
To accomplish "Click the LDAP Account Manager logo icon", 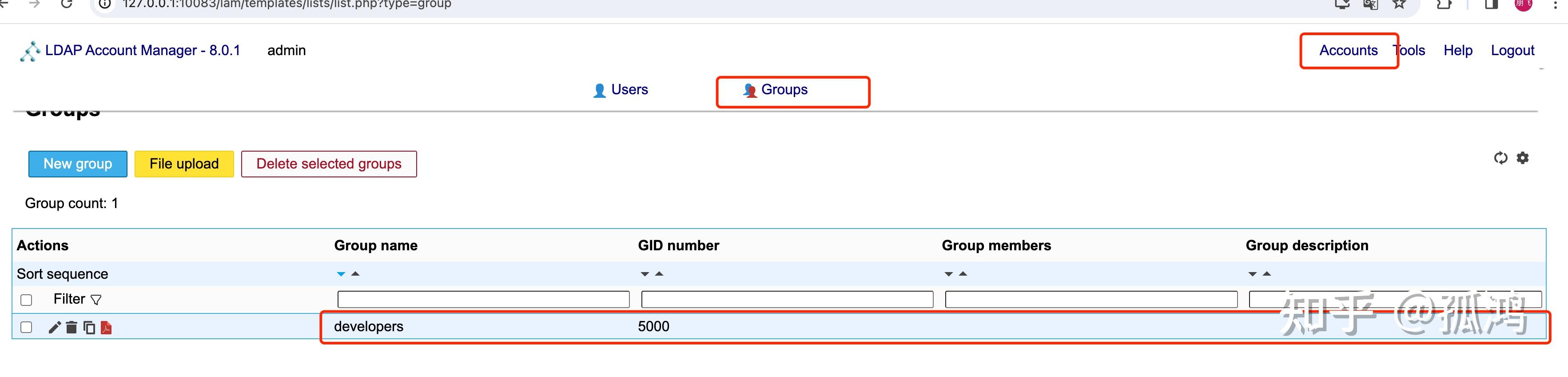I will 30,52.
